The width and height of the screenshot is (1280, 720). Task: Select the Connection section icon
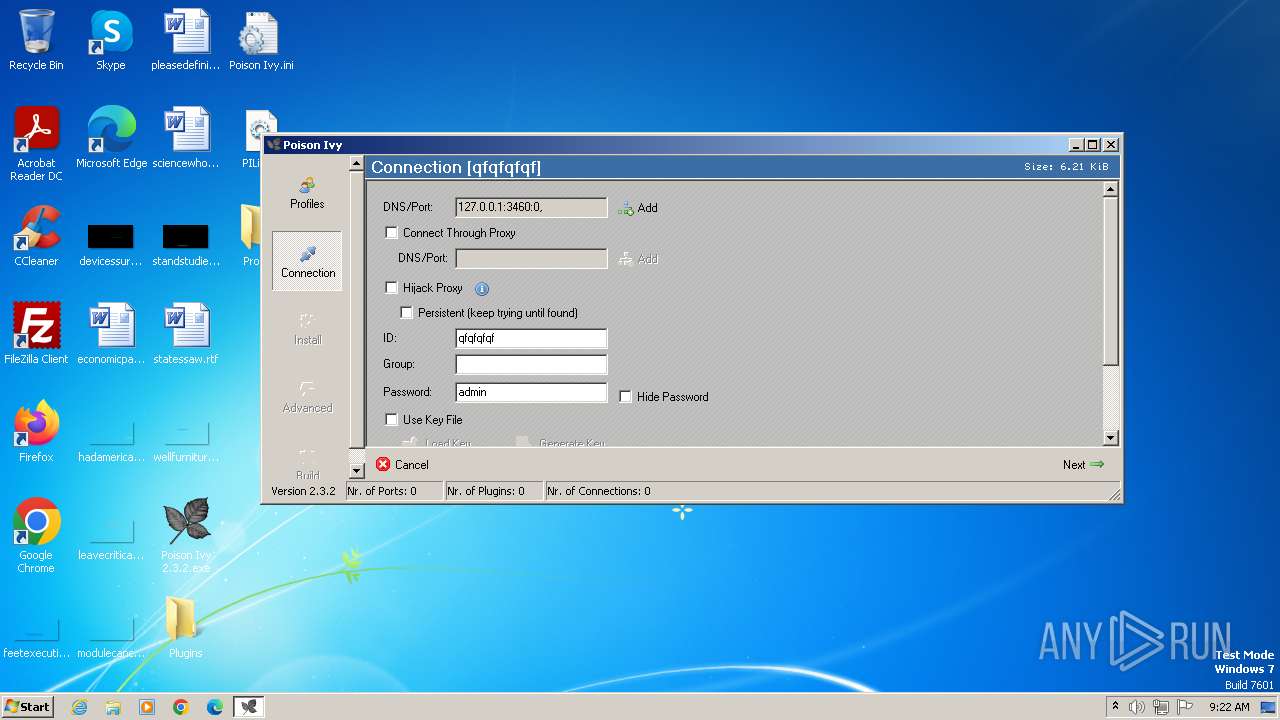coord(307,261)
